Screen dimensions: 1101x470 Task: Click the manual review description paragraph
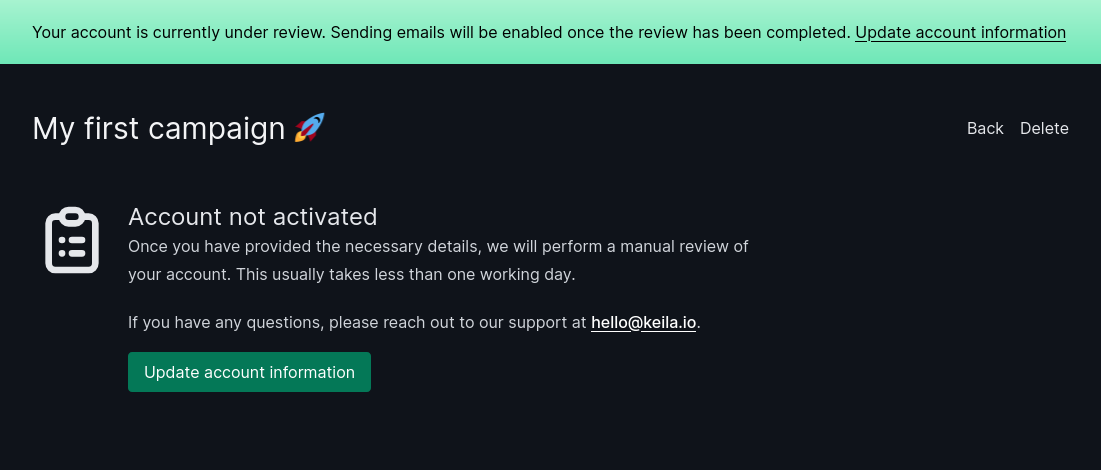[x=438, y=261]
